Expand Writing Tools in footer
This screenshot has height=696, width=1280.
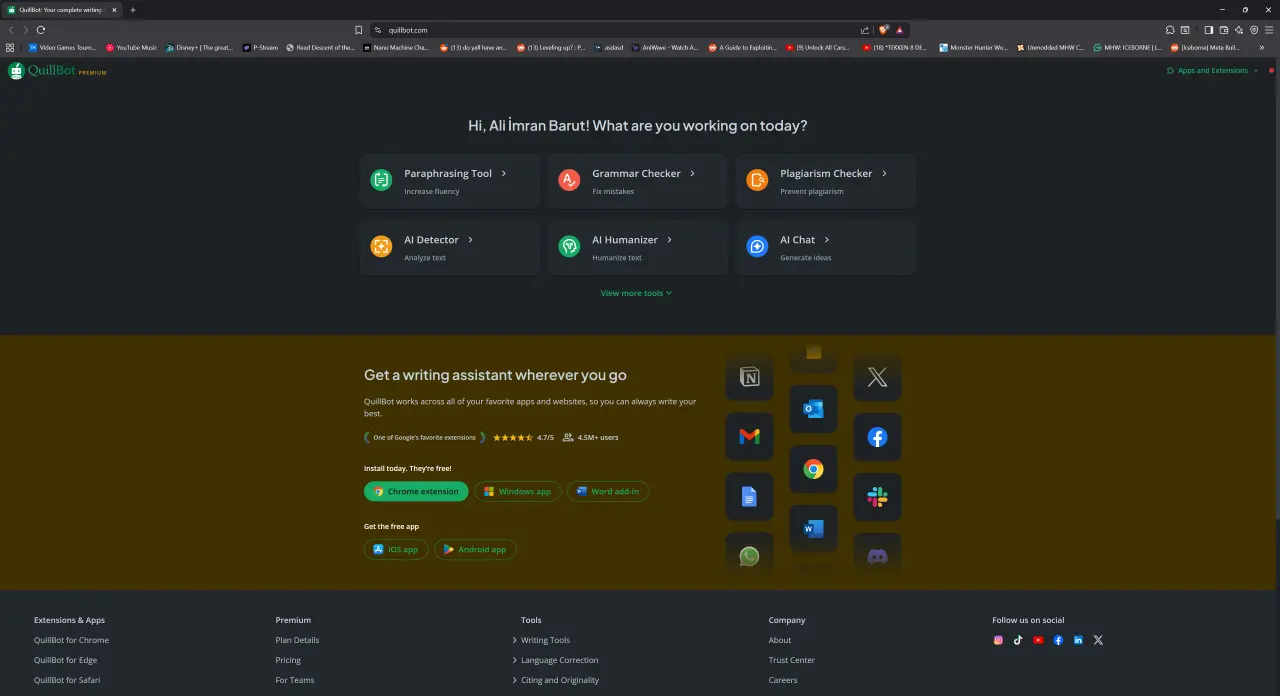point(541,640)
